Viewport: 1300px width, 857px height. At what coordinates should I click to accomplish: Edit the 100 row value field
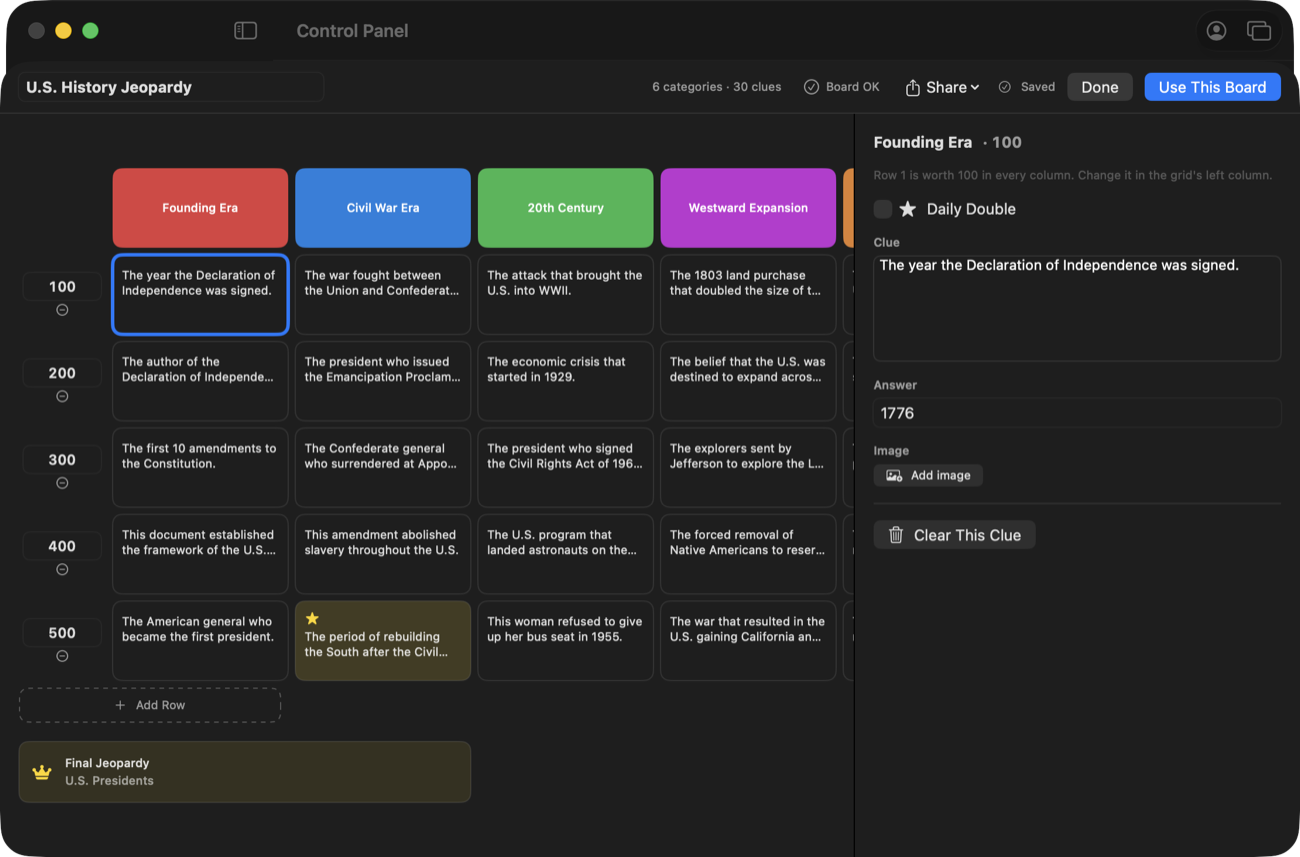click(x=62, y=287)
